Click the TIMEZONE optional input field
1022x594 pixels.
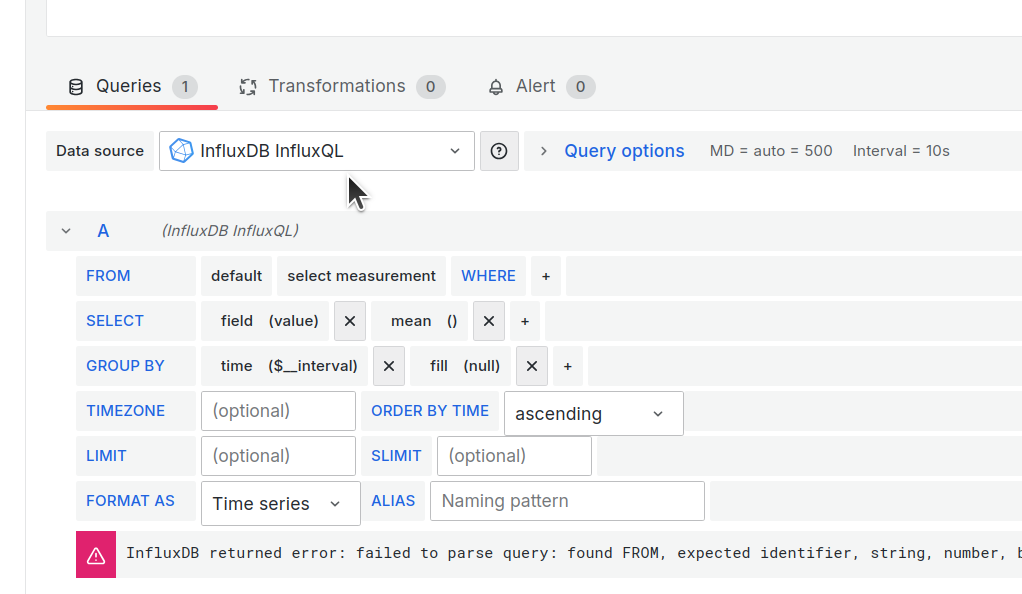pyautogui.click(x=278, y=411)
